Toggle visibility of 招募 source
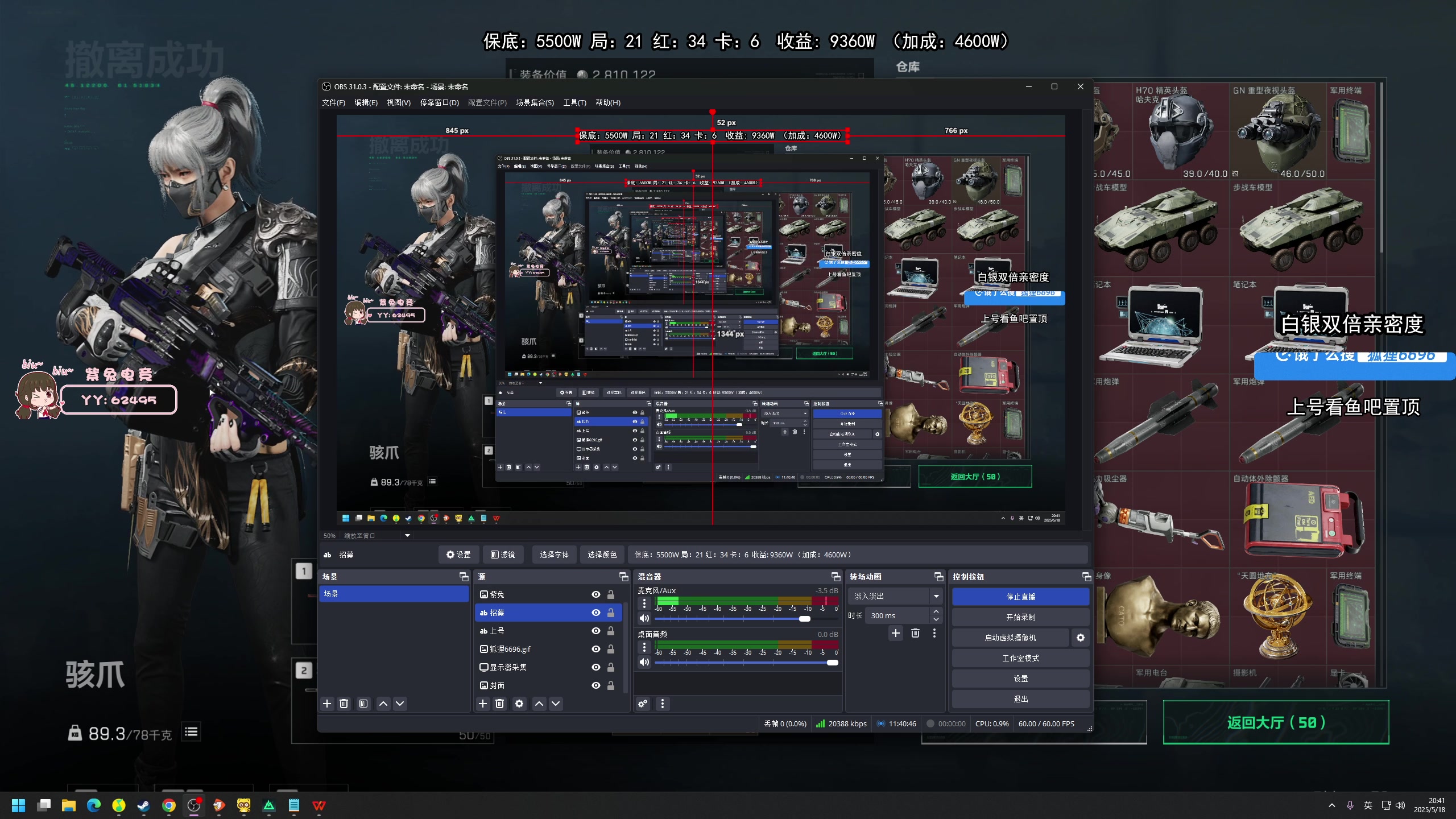This screenshot has height=819, width=1456. tap(596, 613)
